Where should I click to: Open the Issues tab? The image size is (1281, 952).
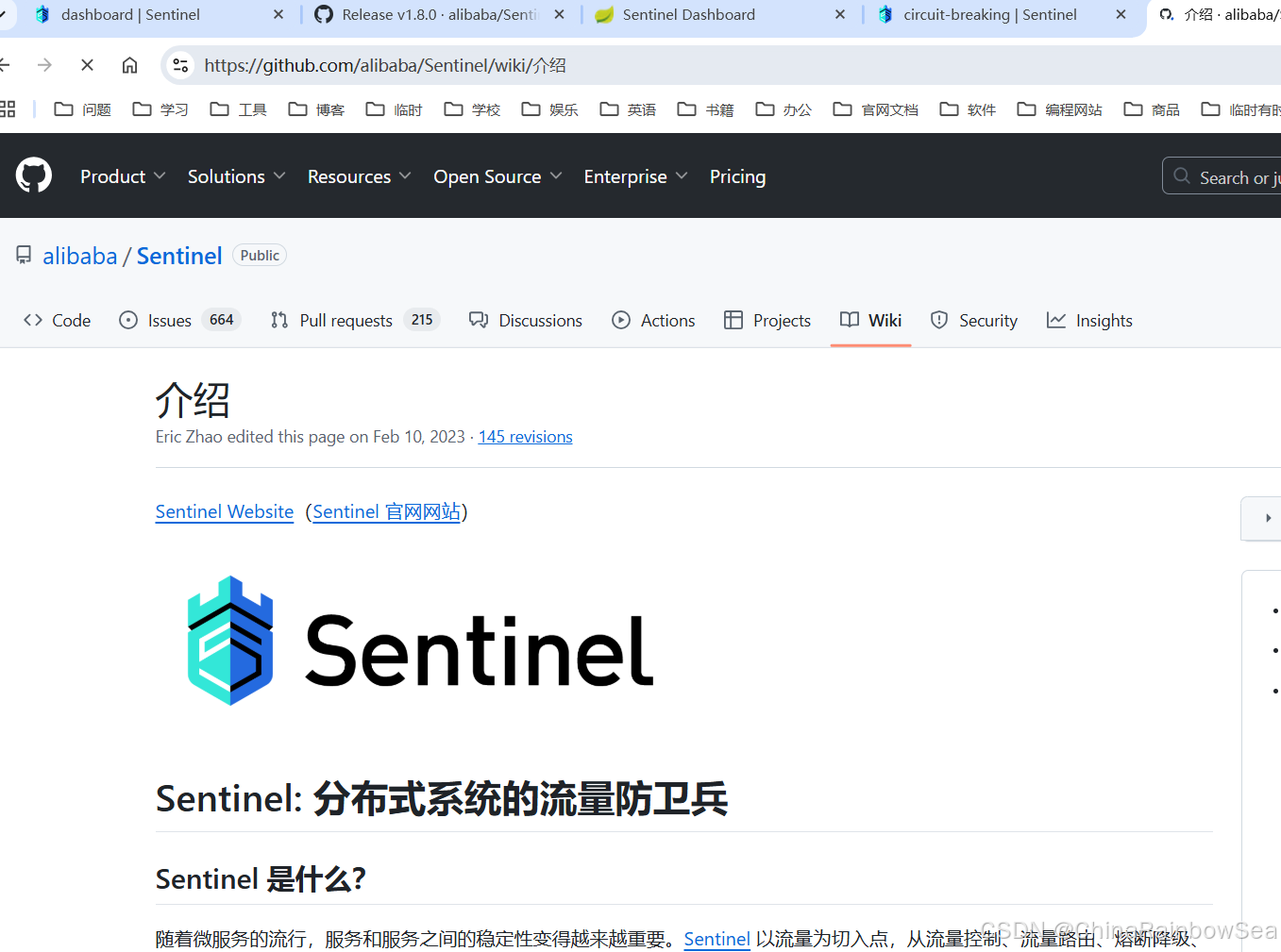pos(180,321)
